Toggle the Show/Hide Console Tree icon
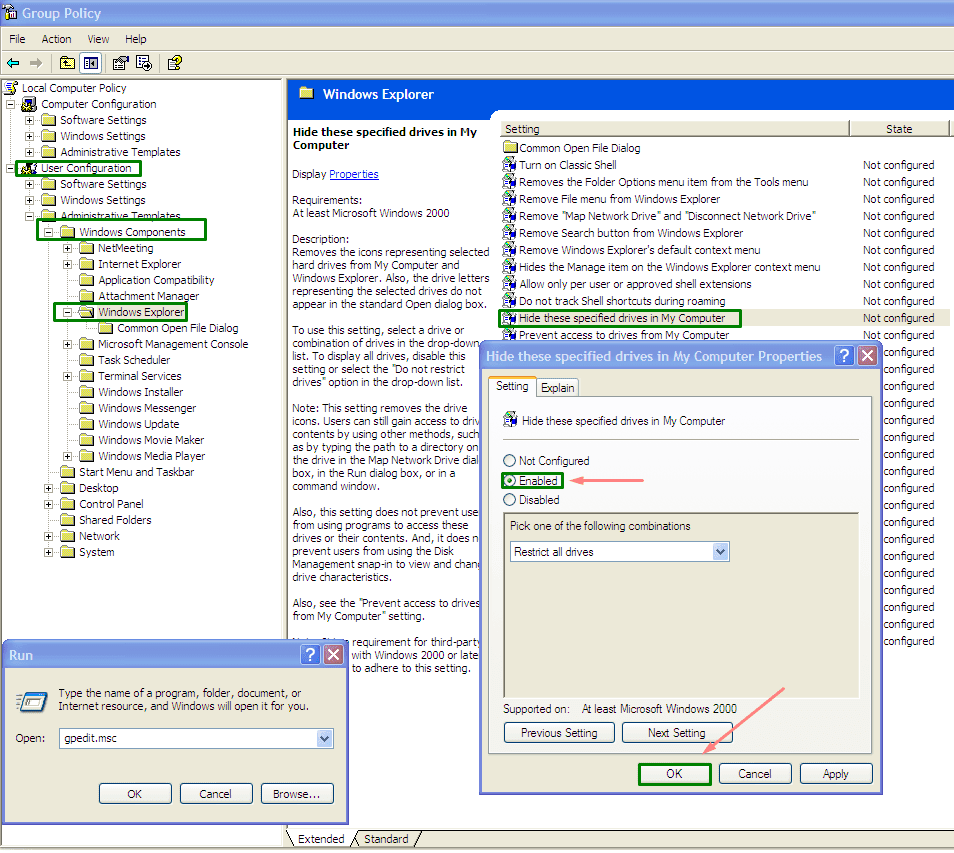The width and height of the screenshot is (954, 853). tap(91, 63)
